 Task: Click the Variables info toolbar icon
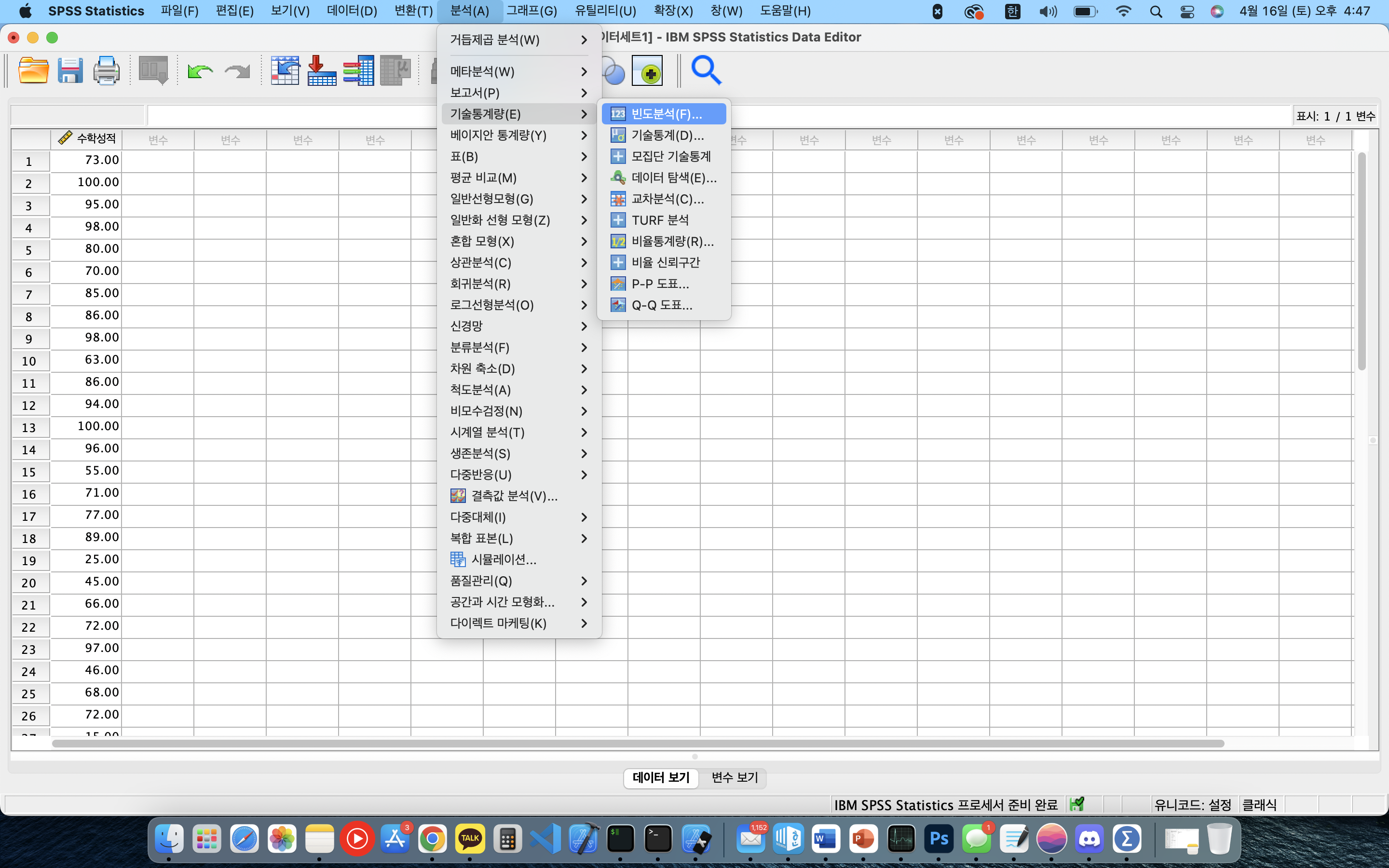click(x=358, y=70)
